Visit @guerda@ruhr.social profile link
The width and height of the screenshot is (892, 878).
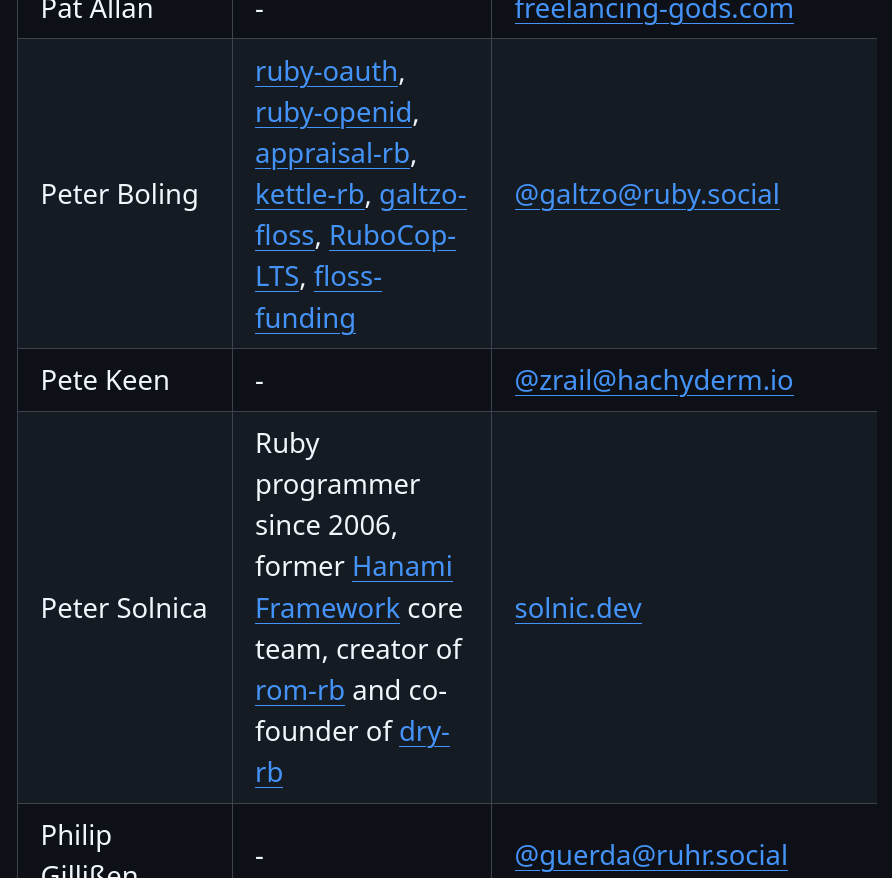[x=650, y=856]
